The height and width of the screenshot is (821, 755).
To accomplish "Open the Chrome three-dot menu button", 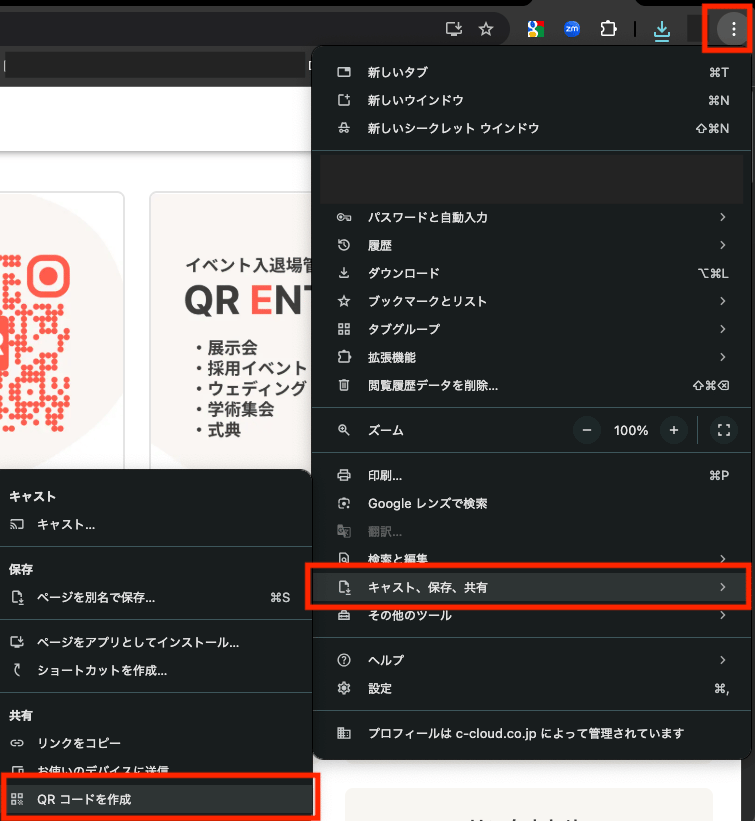I will [x=734, y=29].
